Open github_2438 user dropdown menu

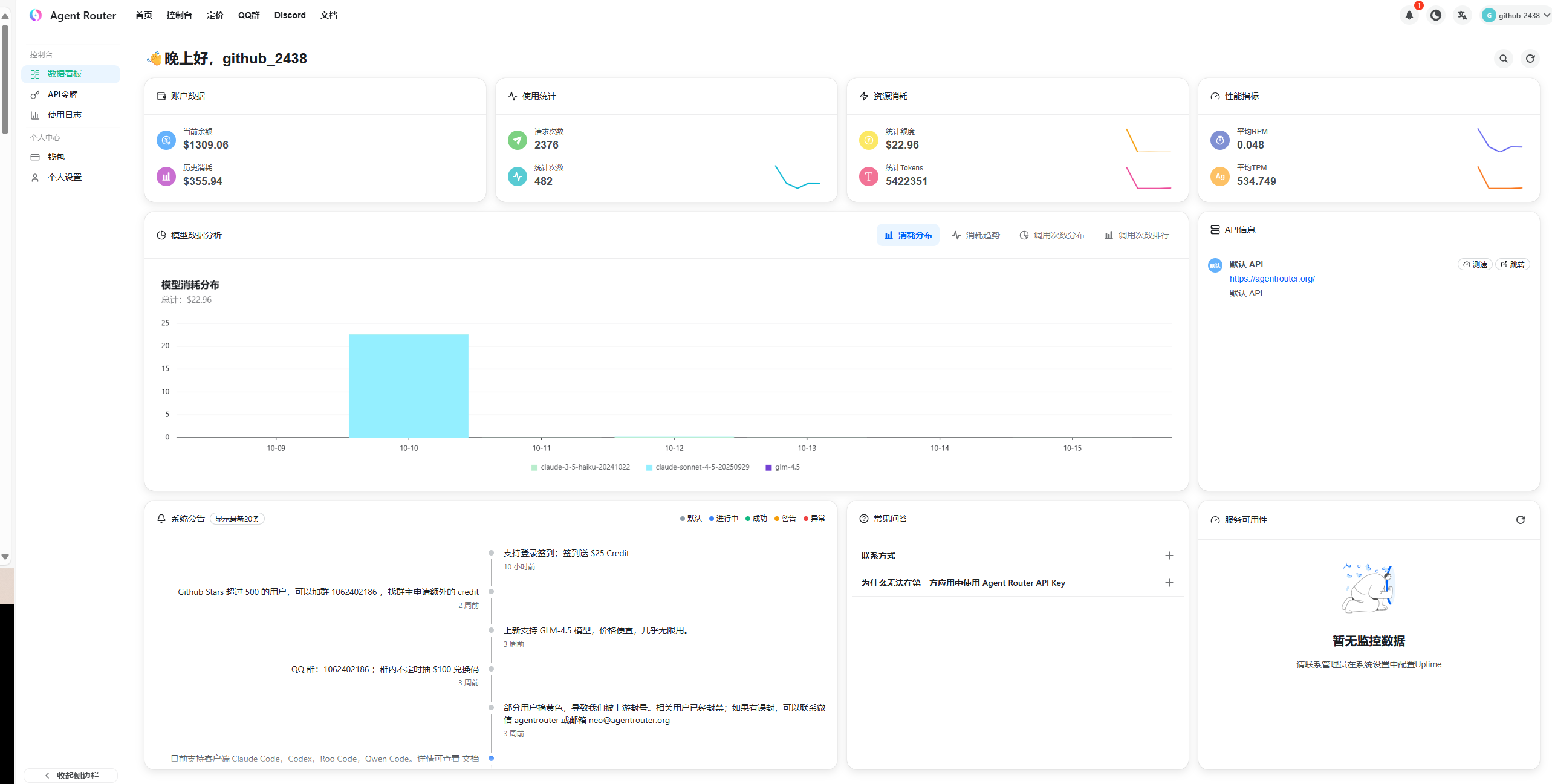click(x=1516, y=15)
